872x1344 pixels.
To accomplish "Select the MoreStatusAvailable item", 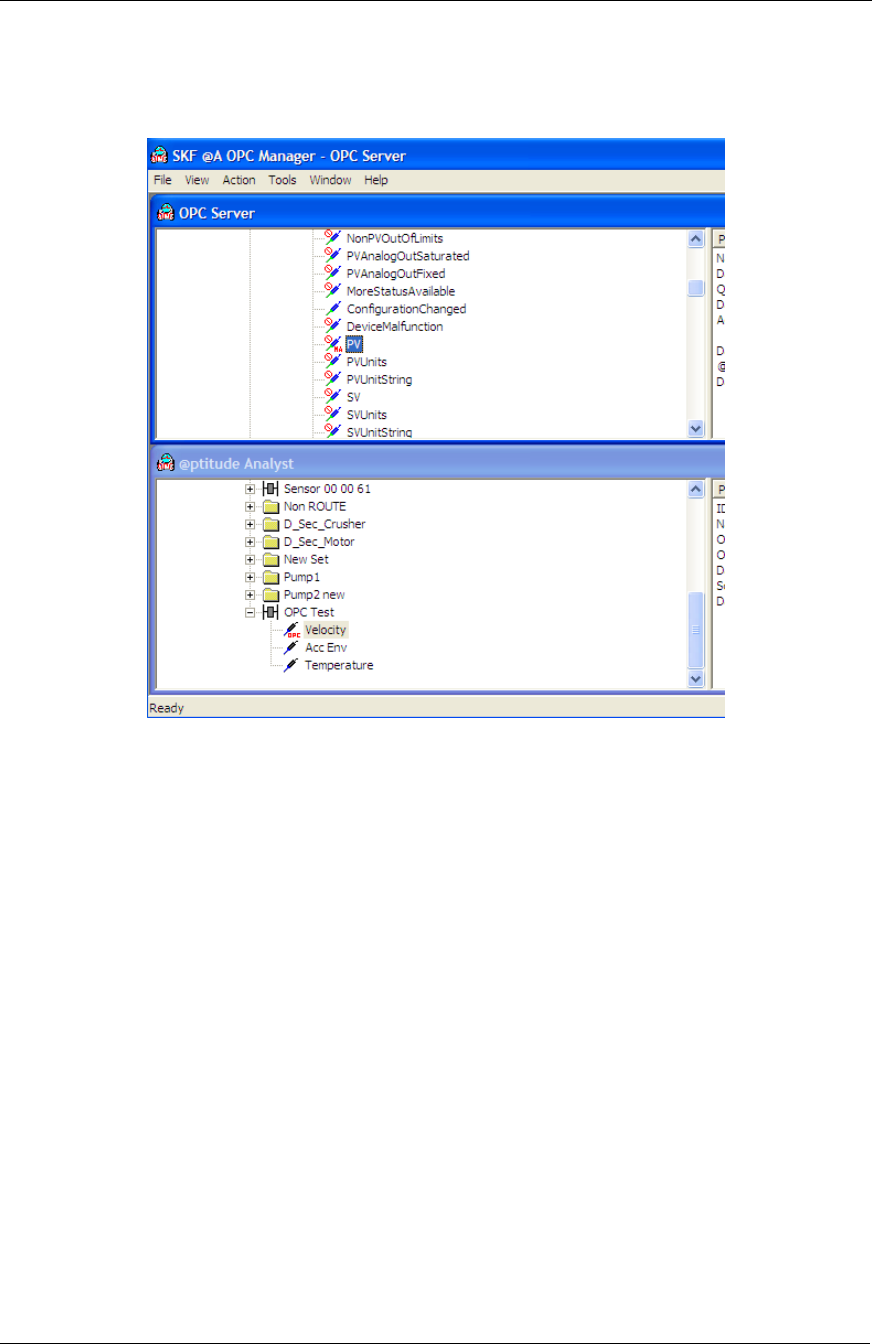I will tap(400, 291).
